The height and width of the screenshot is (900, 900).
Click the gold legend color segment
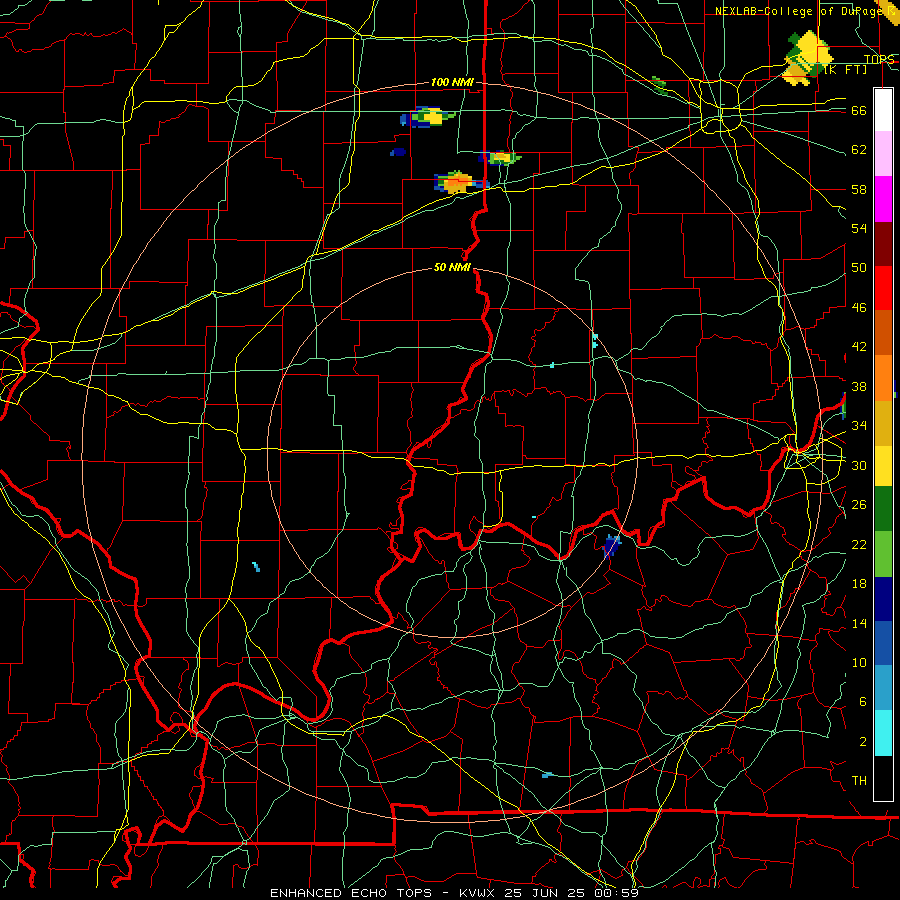(x=883, y=423)
